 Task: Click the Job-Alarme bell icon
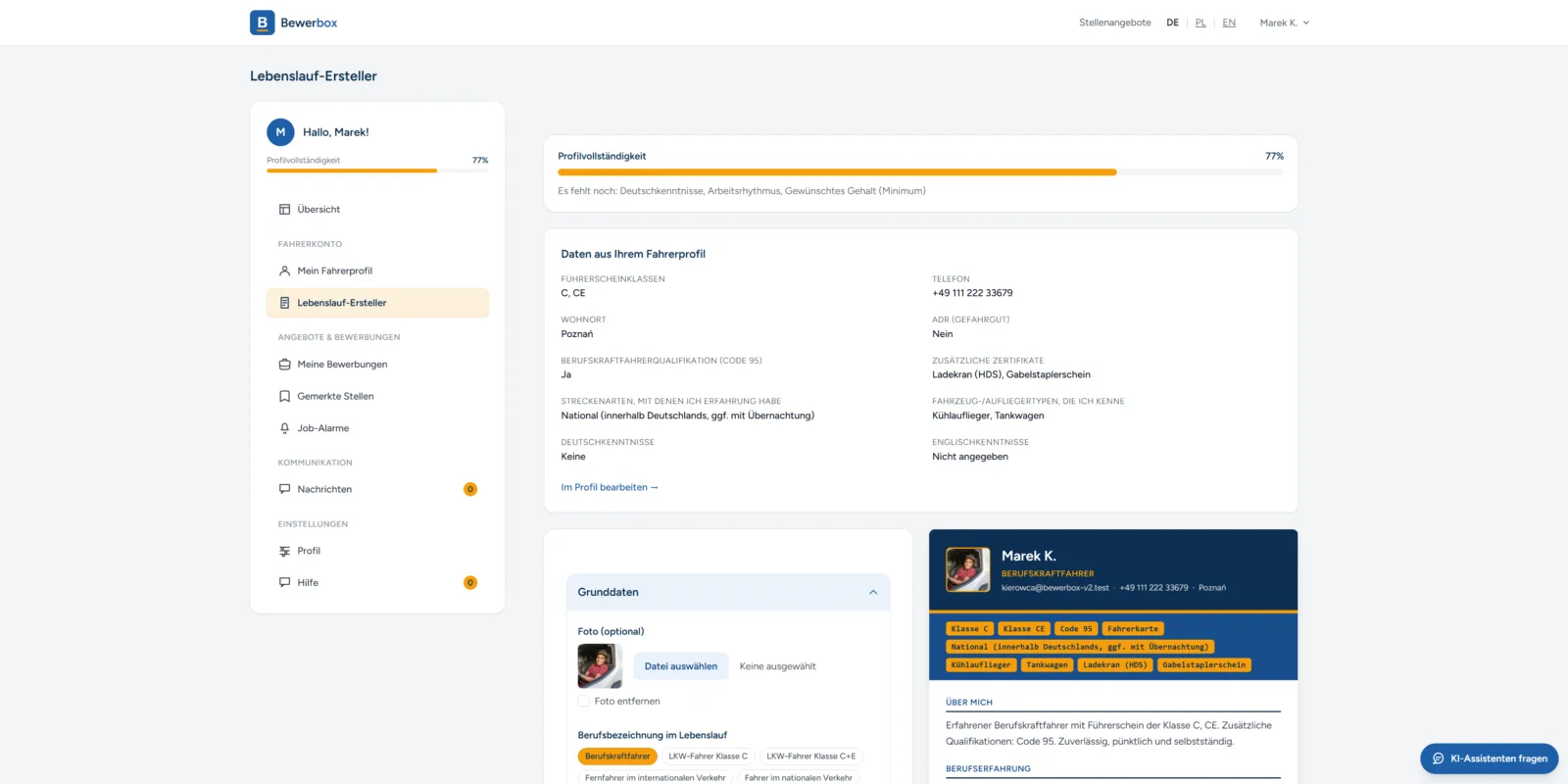tap(284, 428)
